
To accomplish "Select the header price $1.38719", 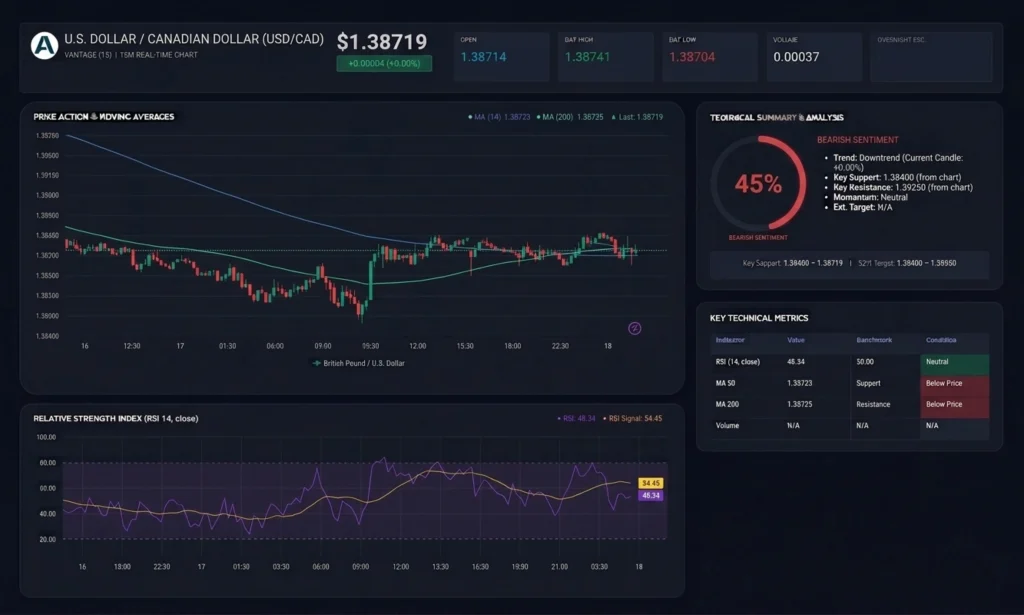I will click(381, 42).
